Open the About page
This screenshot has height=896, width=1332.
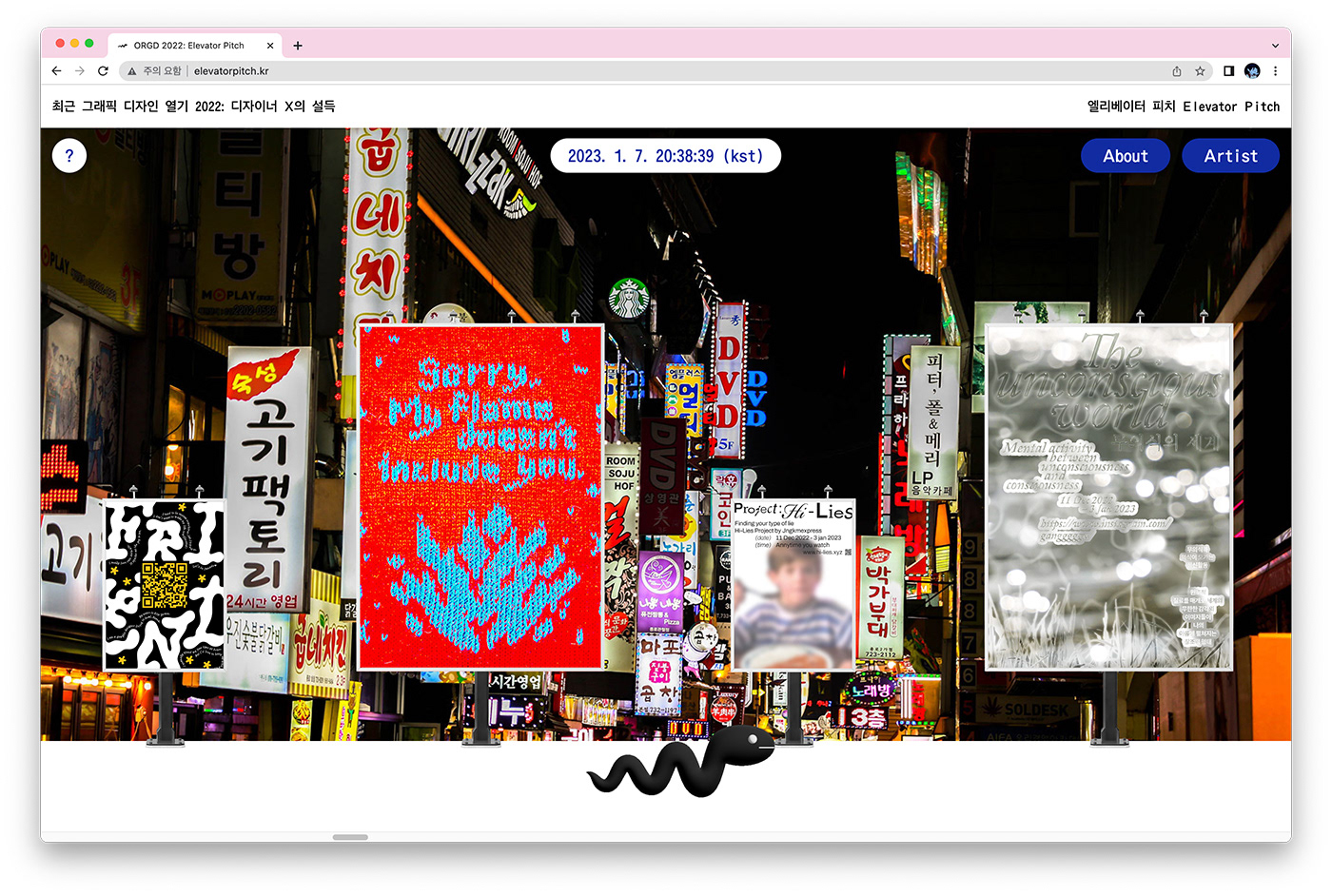1126,156
